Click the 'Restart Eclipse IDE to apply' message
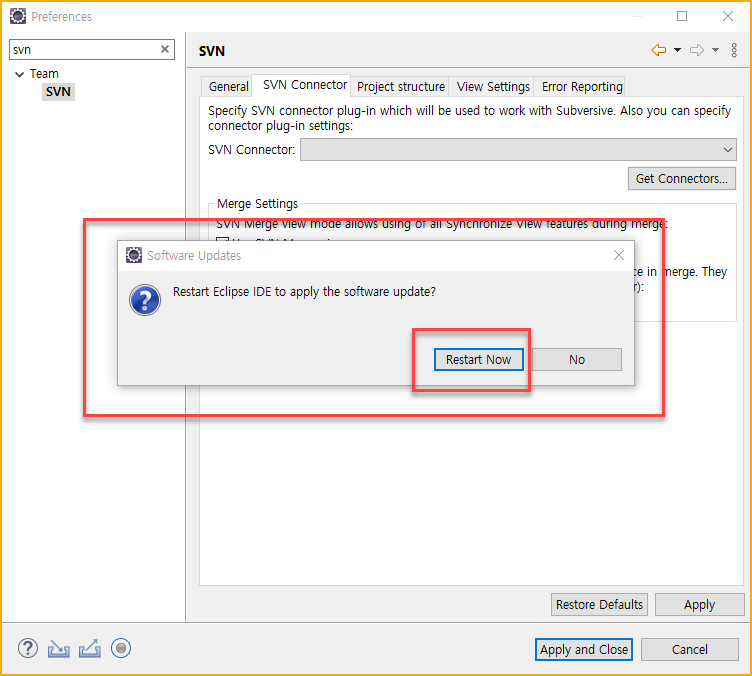Screen dimensions: 752x676 pos(304,291)
